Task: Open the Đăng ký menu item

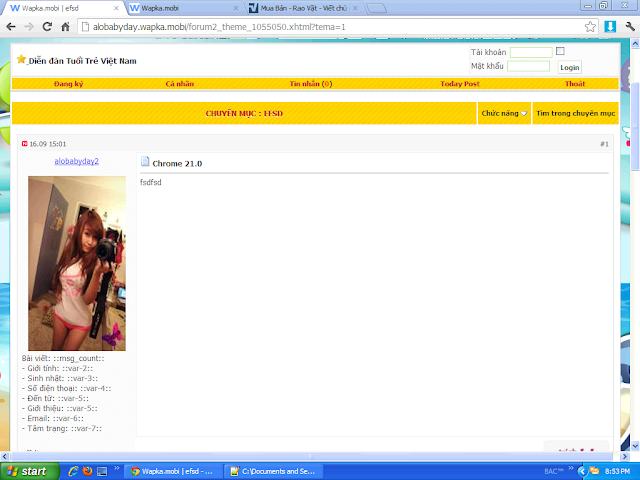Action: coord(68,84)
